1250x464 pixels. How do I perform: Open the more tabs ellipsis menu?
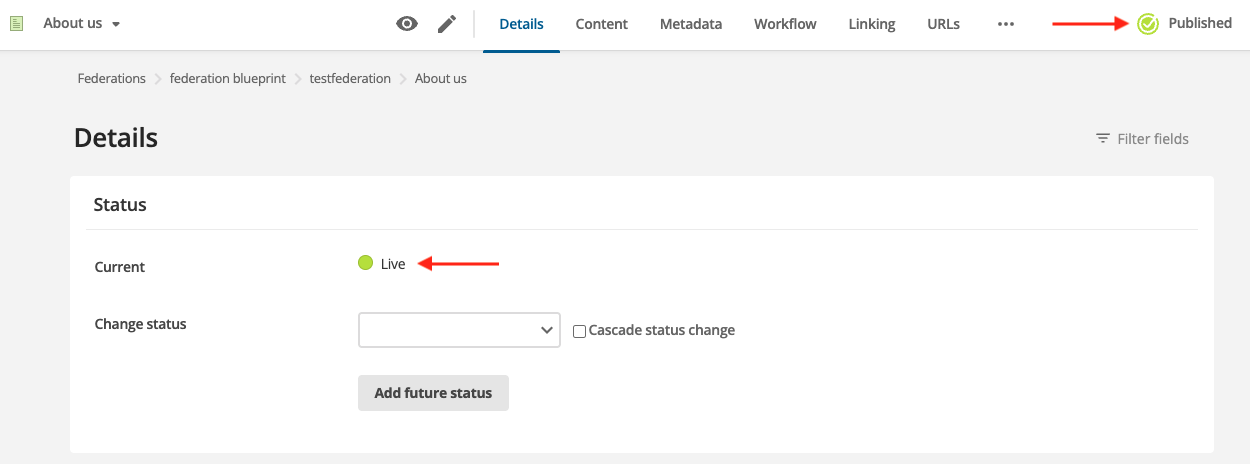click(1006, 24)
